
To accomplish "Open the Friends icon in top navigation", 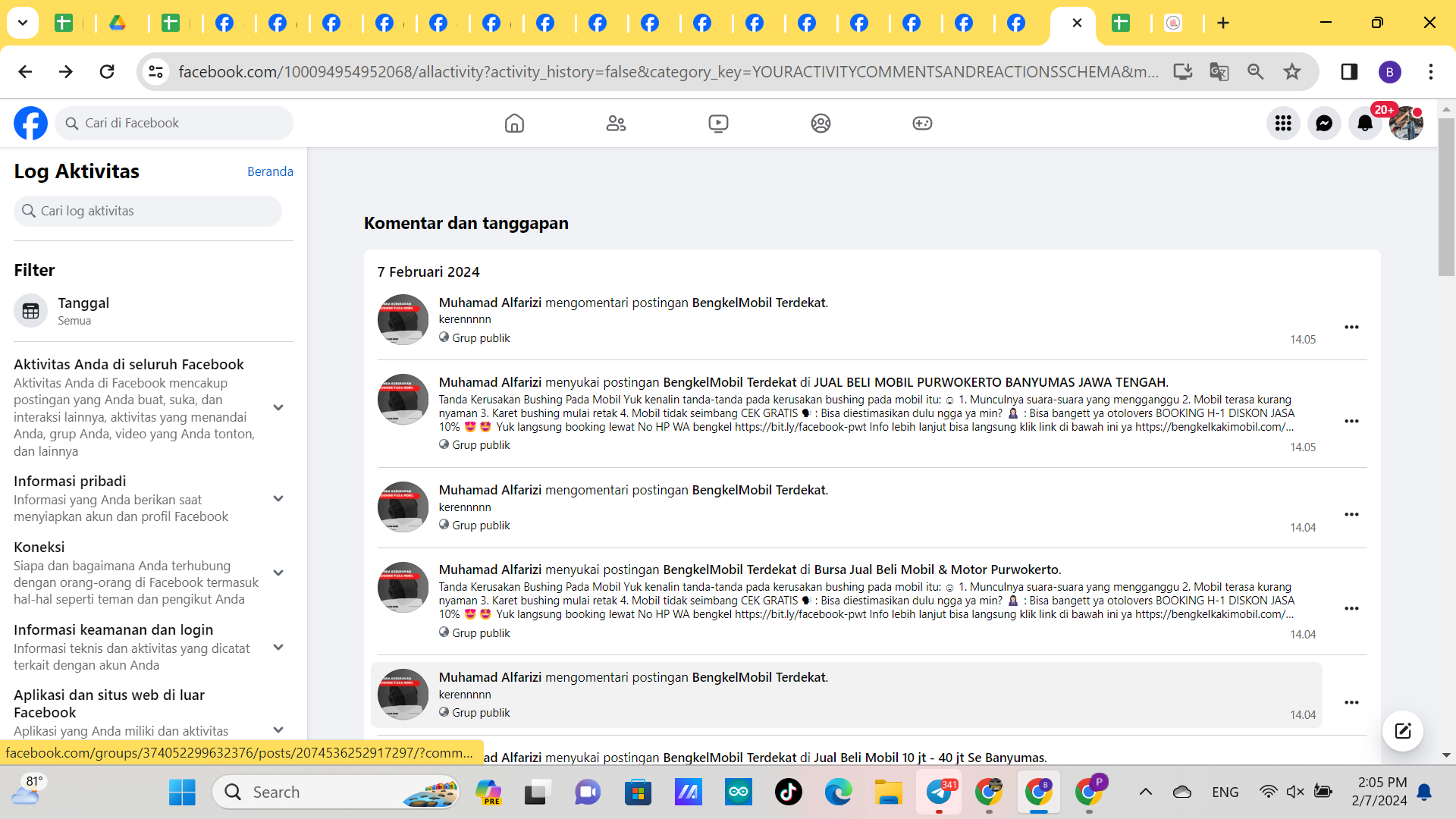I will (x=616, y=123).
